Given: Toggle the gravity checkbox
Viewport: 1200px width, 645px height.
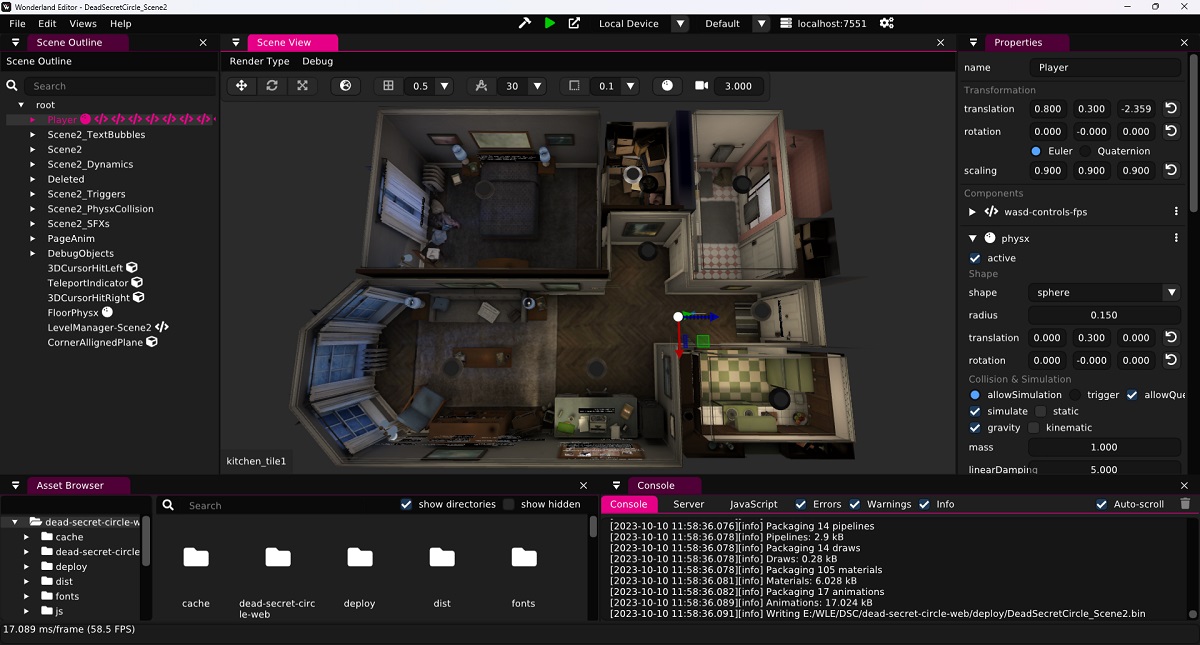Looking at the screenshot, I should [x=975, y=427].
